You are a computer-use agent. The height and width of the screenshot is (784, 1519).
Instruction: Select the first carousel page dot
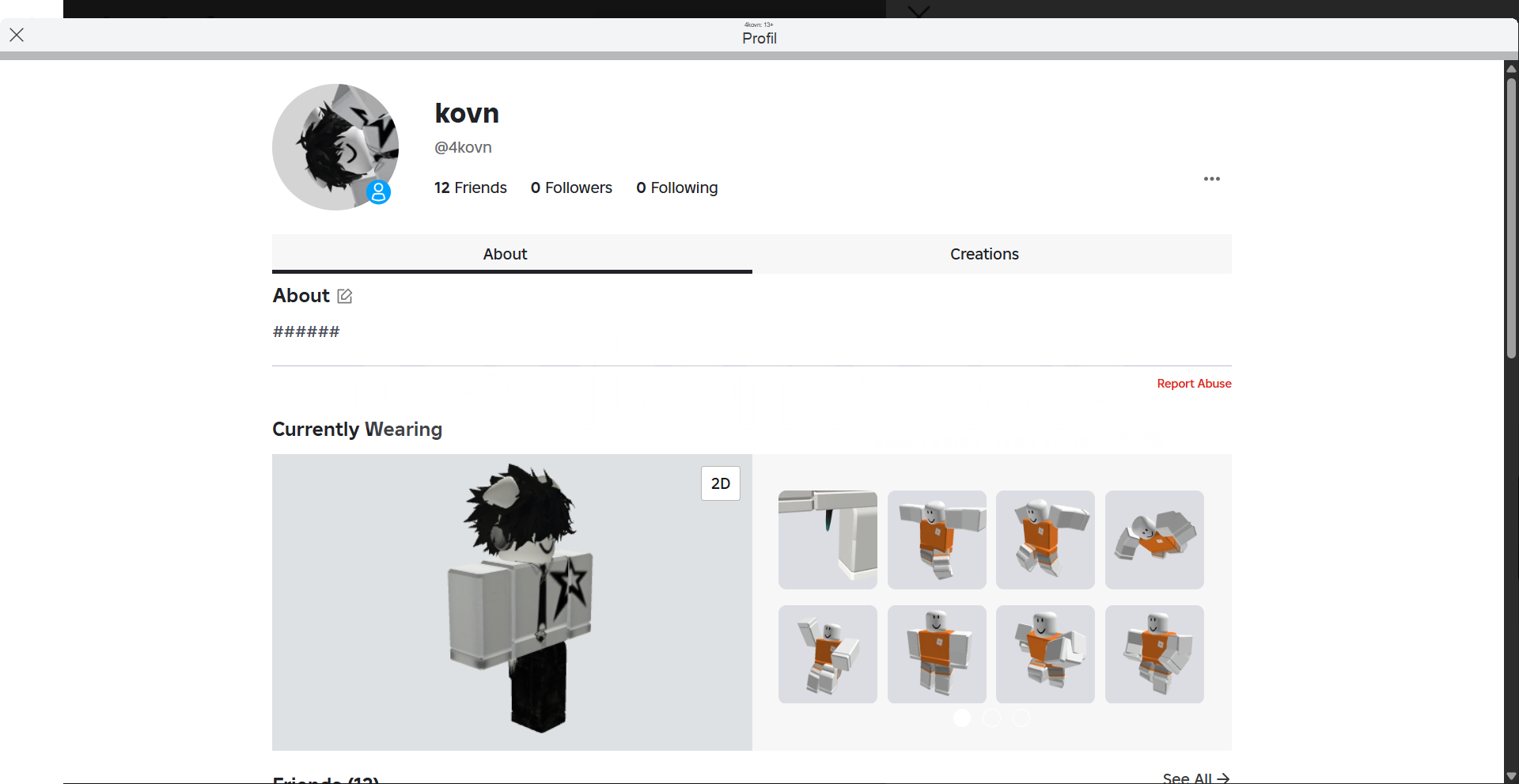point(962,718)
